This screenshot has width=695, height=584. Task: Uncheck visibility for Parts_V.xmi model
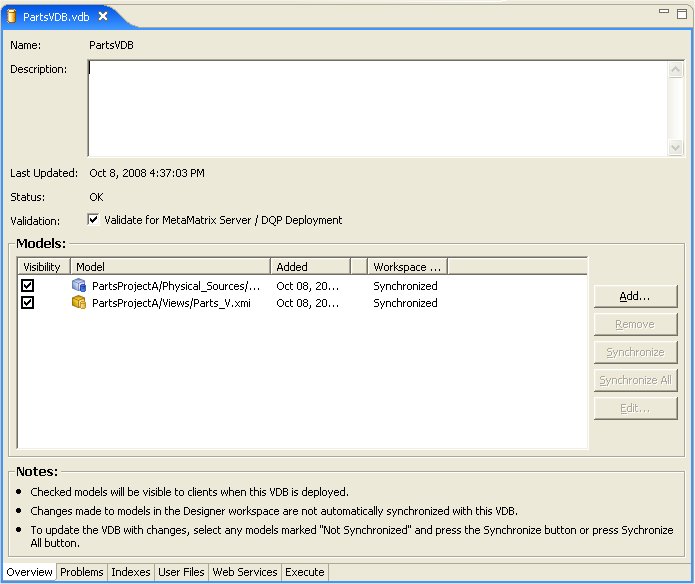28,303
